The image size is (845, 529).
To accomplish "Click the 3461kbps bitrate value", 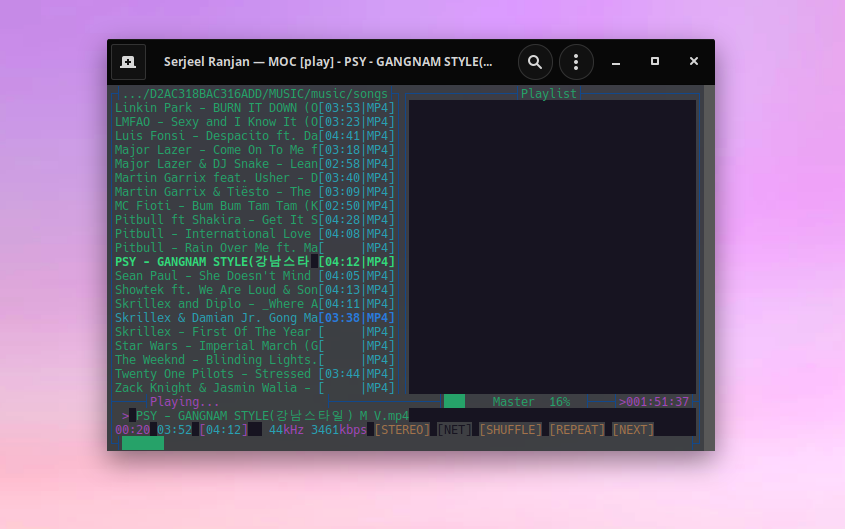I will 339,430.
